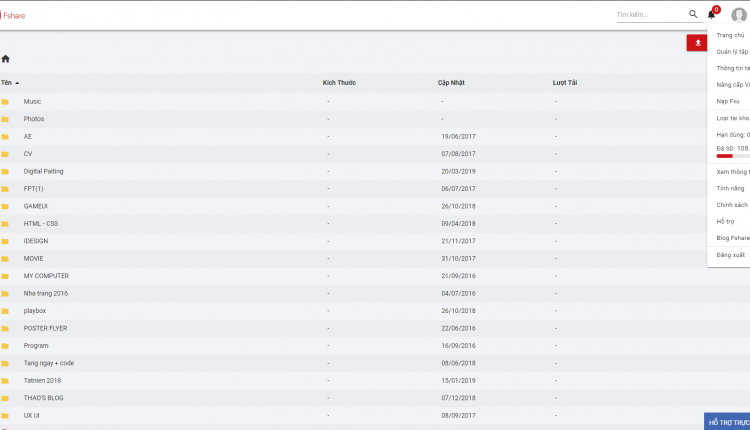Screen dimensions: 750x430
Task: Click the date 15/01/2019
Action: pyautogui.click(x=458, y=380)
